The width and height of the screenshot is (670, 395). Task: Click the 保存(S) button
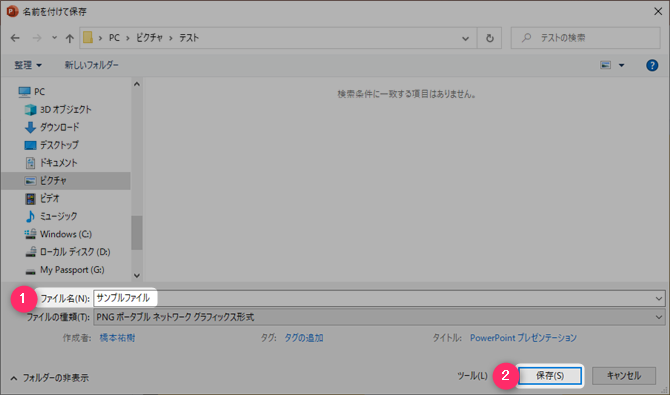(x=550, y=376)
